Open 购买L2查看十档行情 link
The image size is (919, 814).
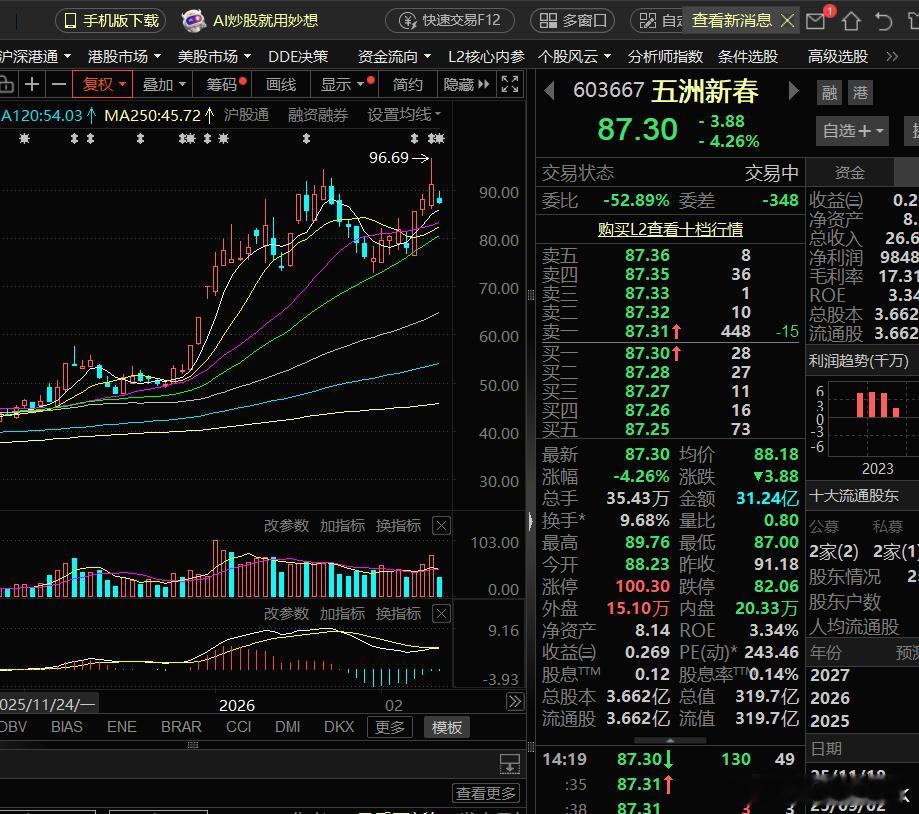pos(670,229)
